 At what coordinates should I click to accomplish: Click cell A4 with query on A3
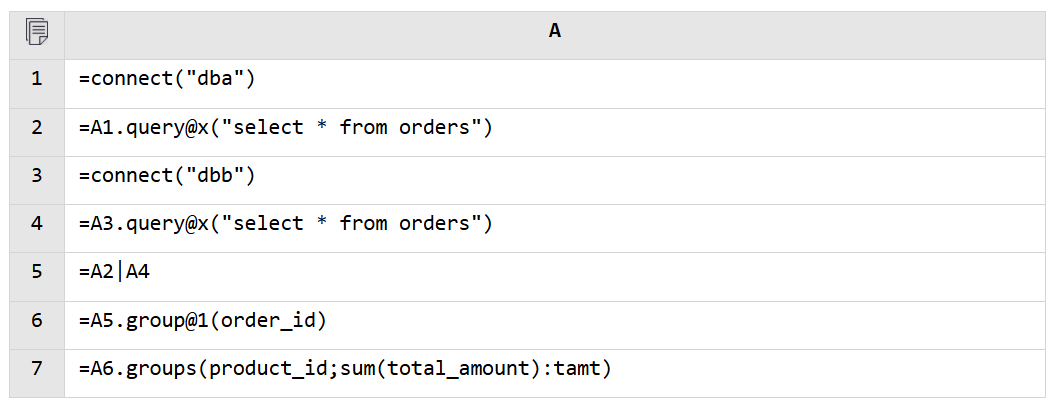point(555,228)
